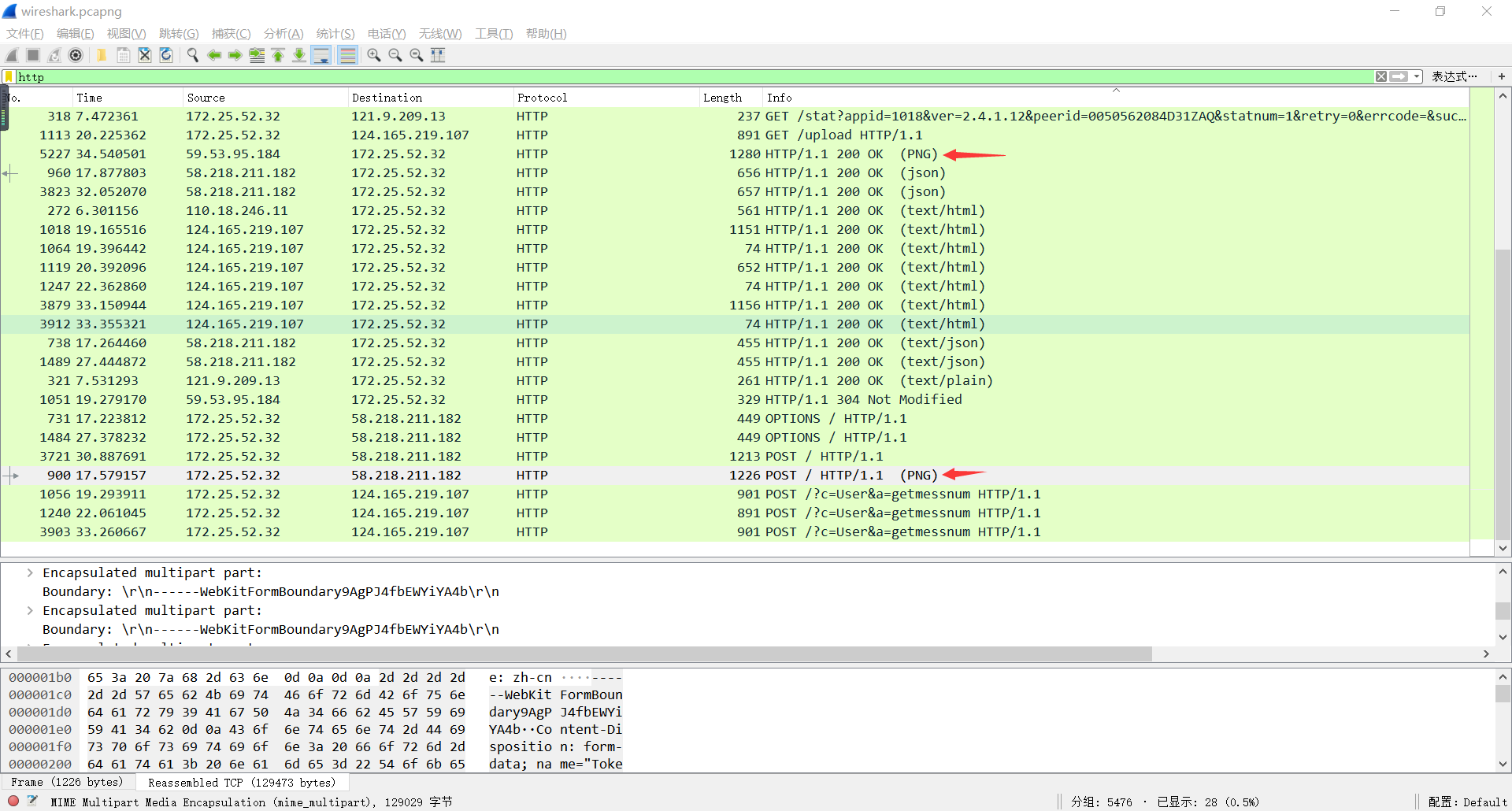Viewport: 1512px width, 811px height.
Task: Switch to Reassembled TCP (129473 bytes) tab
Action: pos(242,783)
